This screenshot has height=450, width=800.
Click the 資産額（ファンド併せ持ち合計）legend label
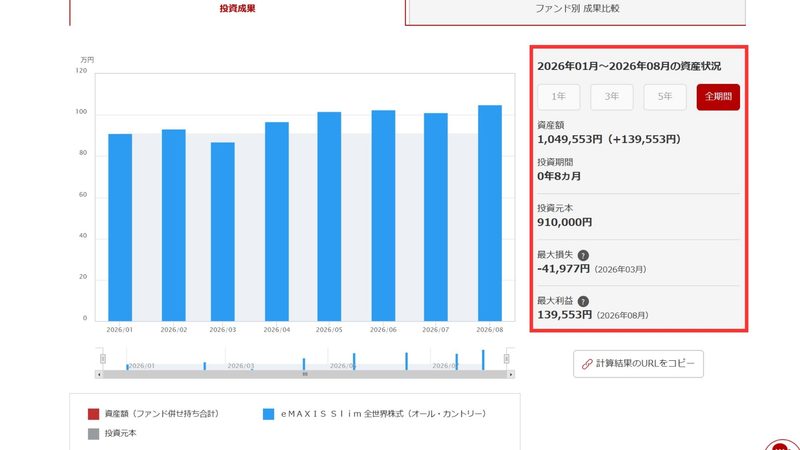pyautogui.click(x=162, y=414)
